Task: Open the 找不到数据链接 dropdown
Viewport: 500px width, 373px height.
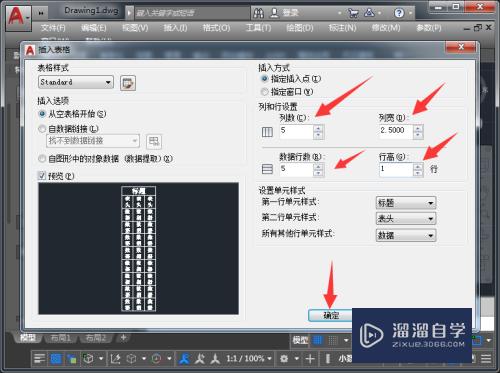Action: (x=93, y=141)
